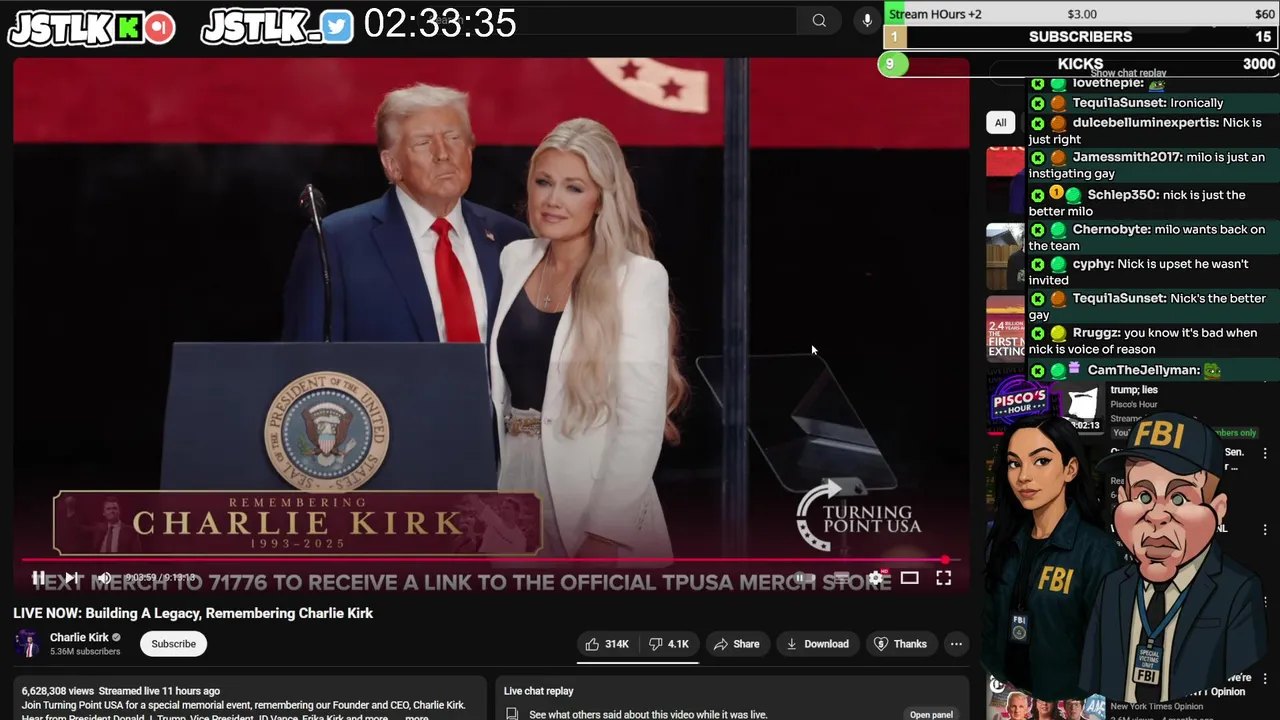This screenshot has height=720, width=1280.
Task: Expand the video description with '...more'
Action: click(x=416, y=717)
